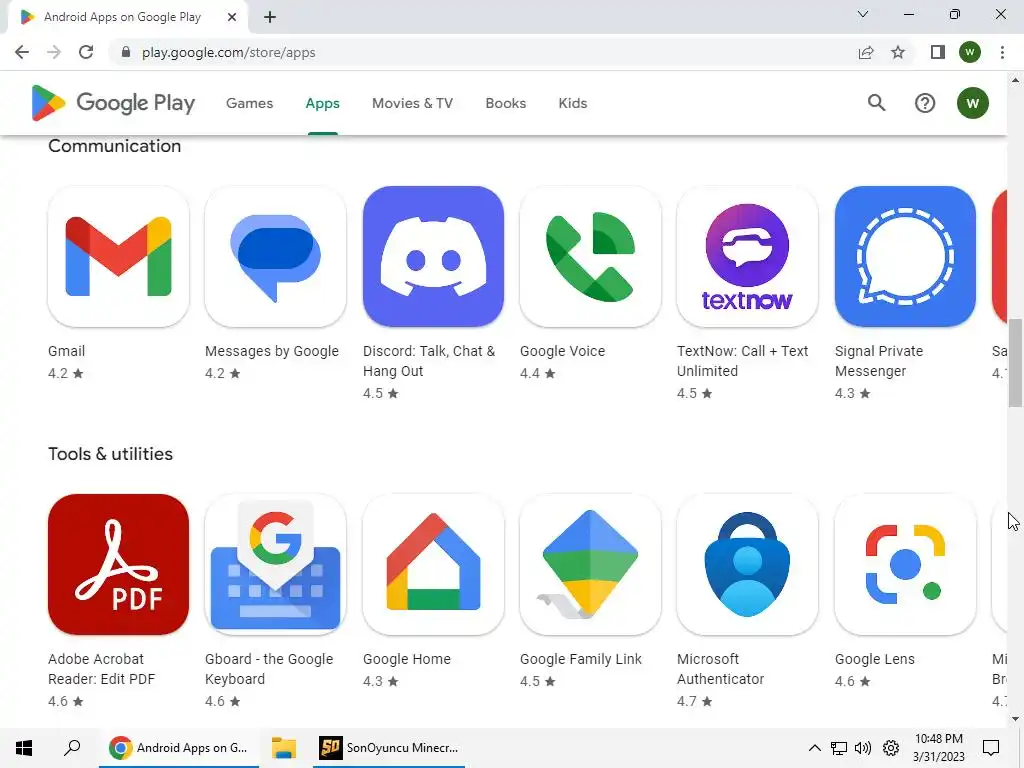
Task: Click the taskbar clock showing 10:48 PM
Action: (938, 748)
